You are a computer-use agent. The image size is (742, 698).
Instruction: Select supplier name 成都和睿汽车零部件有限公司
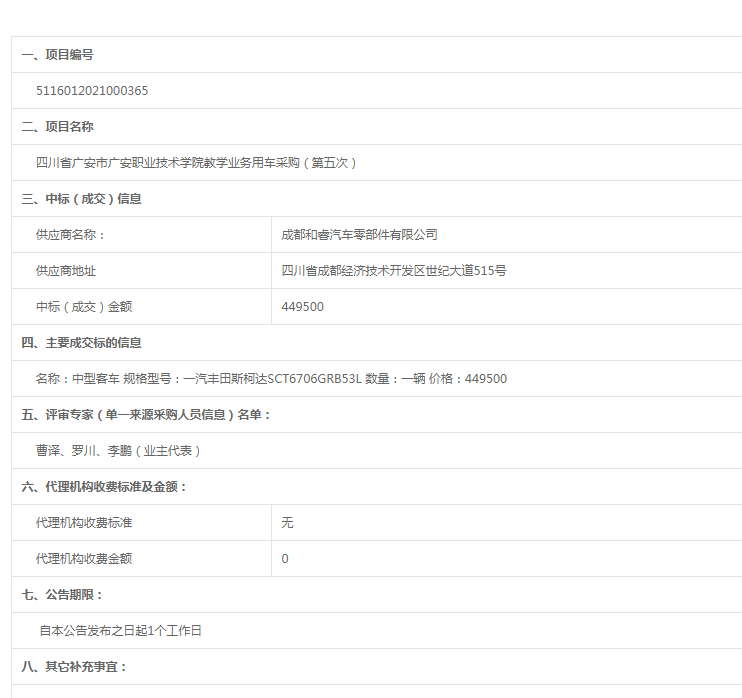tap(360, 235)
